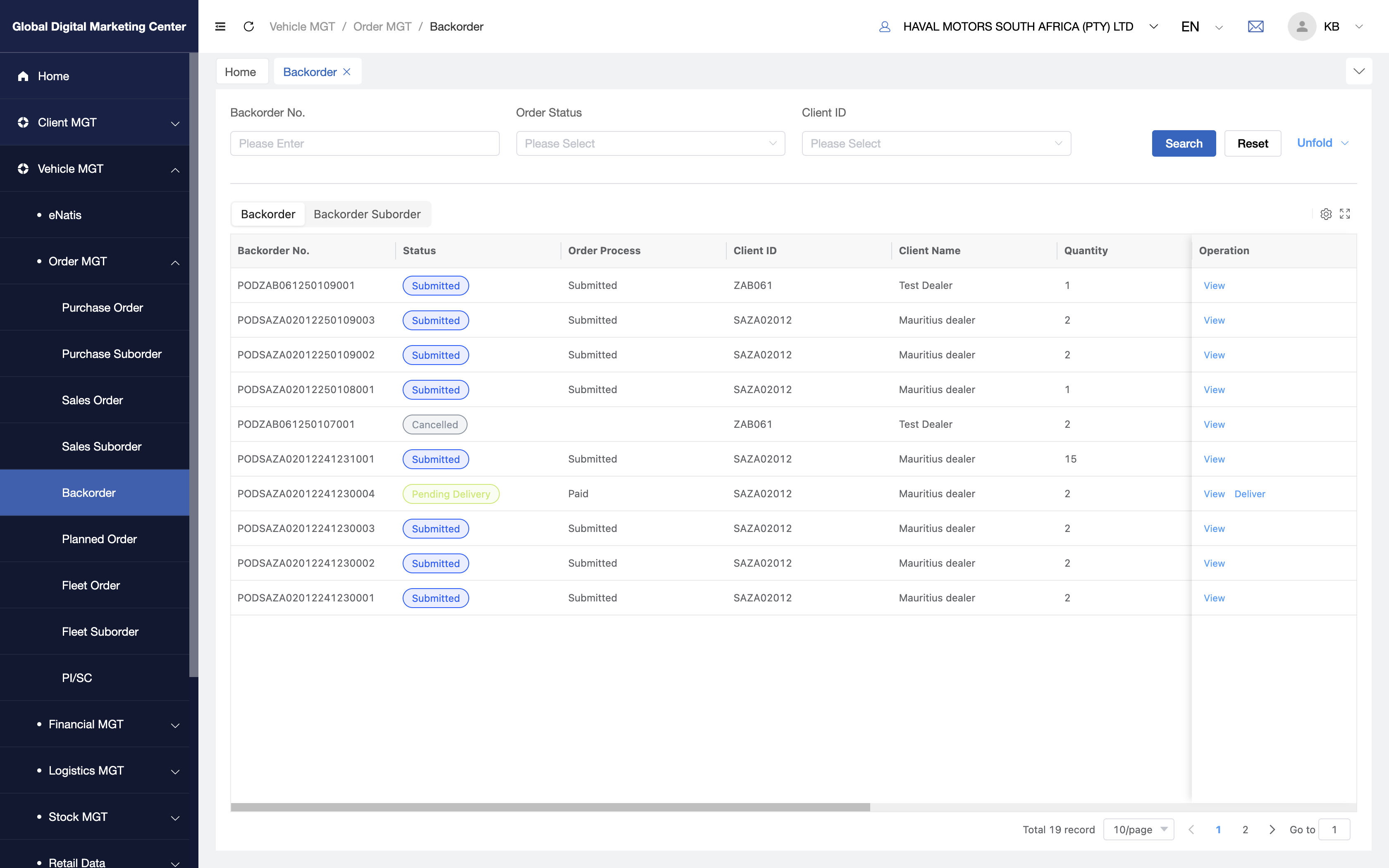Click Vehicle MGT breadcrumb
1389x868 pixels.
tap(302, 26)
